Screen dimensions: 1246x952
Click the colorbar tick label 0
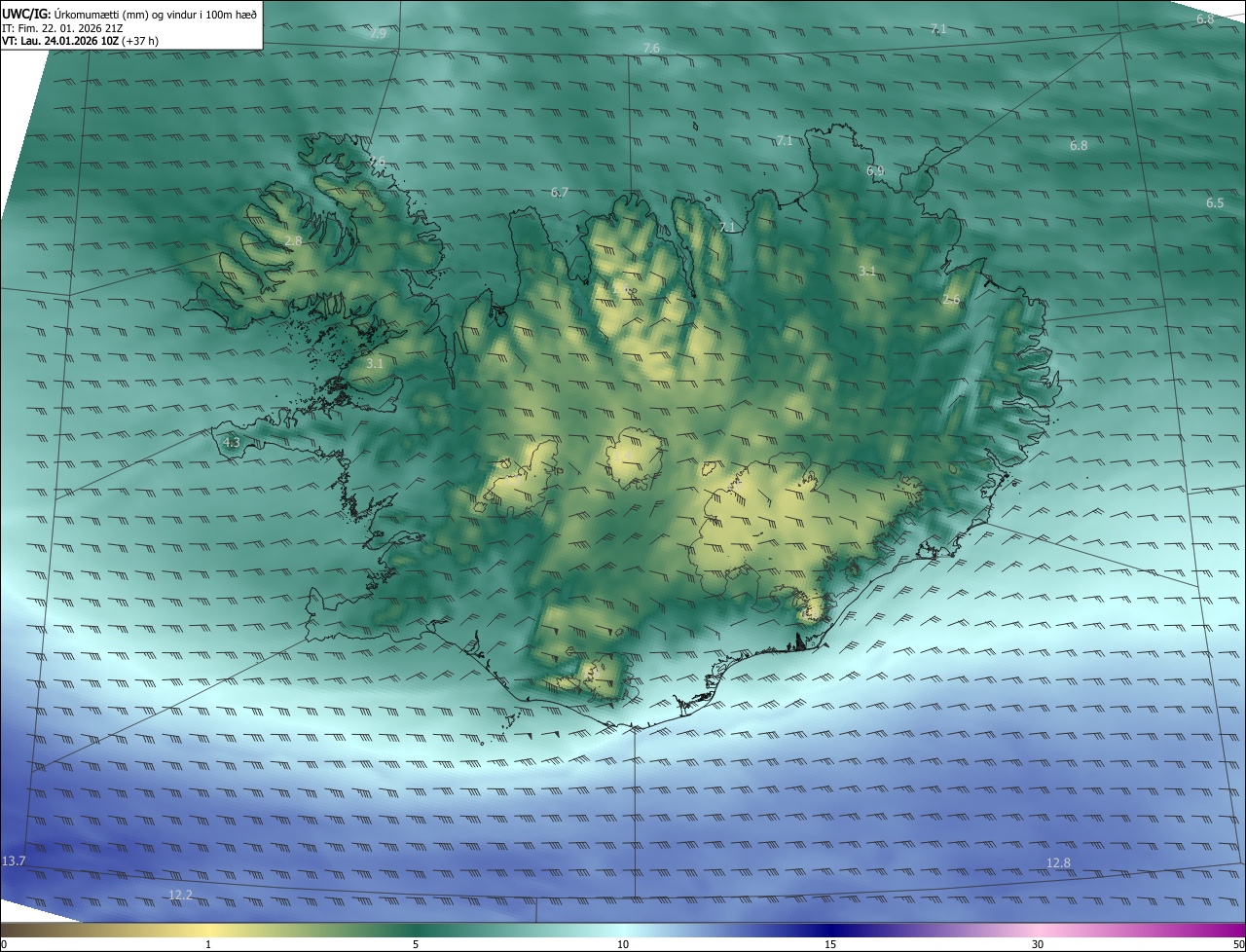[x=4, y=944]
